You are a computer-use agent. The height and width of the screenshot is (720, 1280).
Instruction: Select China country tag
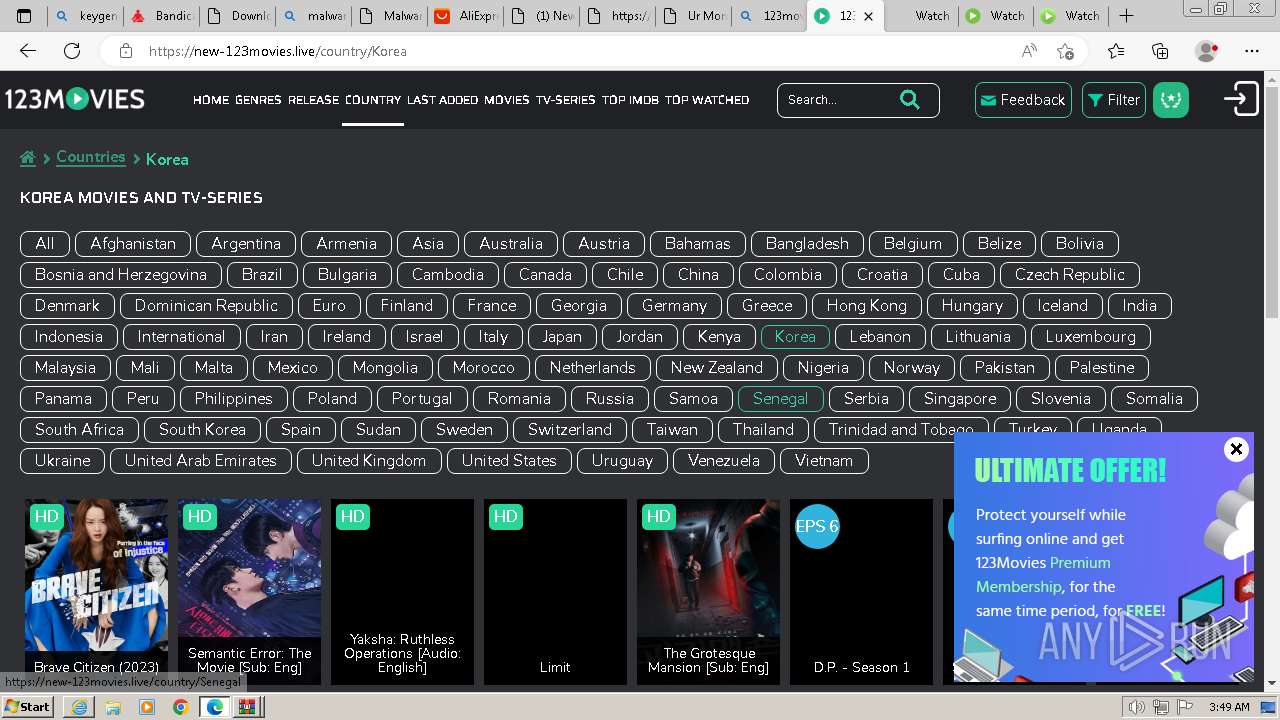coord(698,275)
